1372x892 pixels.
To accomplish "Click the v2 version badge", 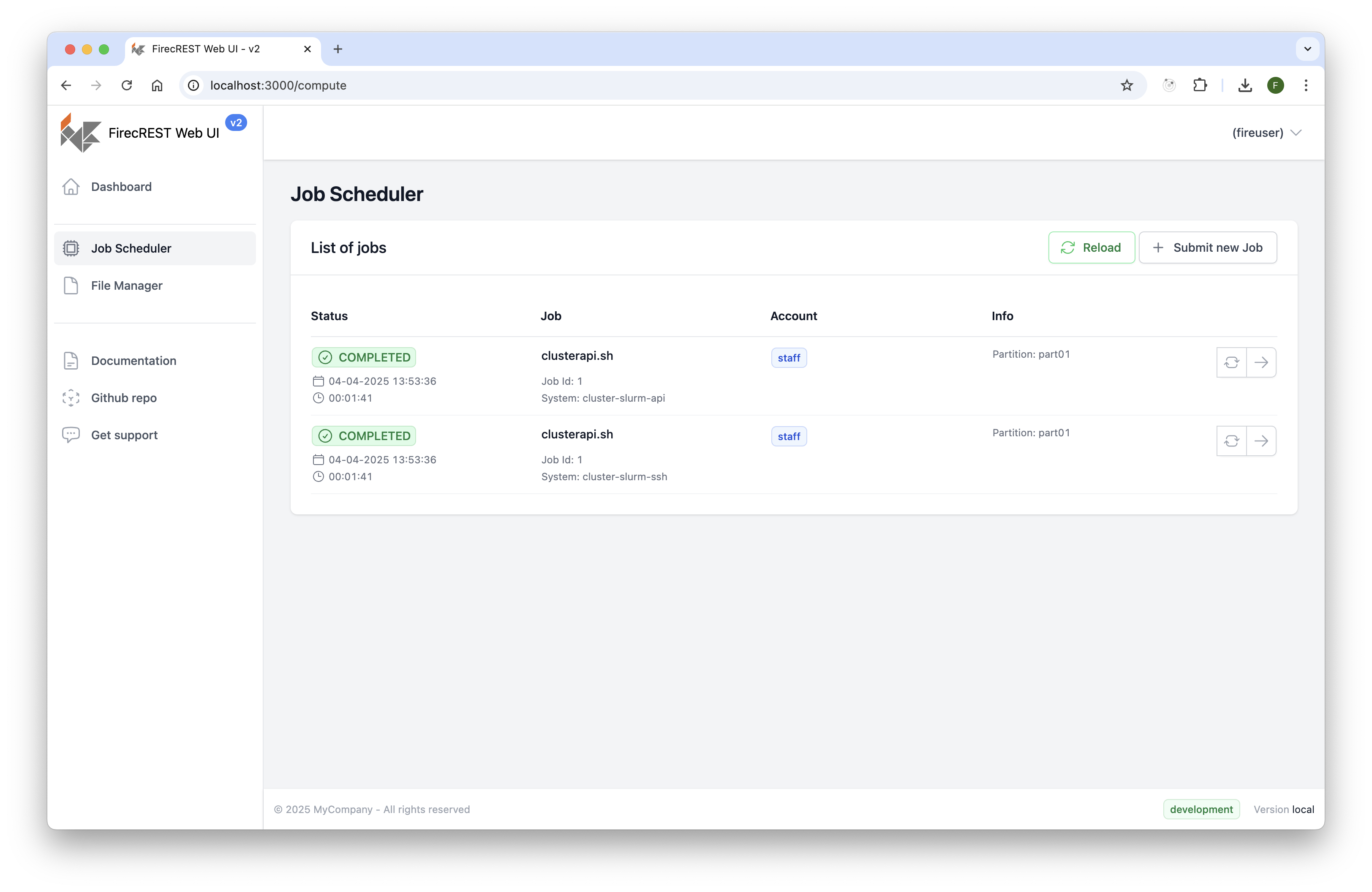I will pos(237,123).
